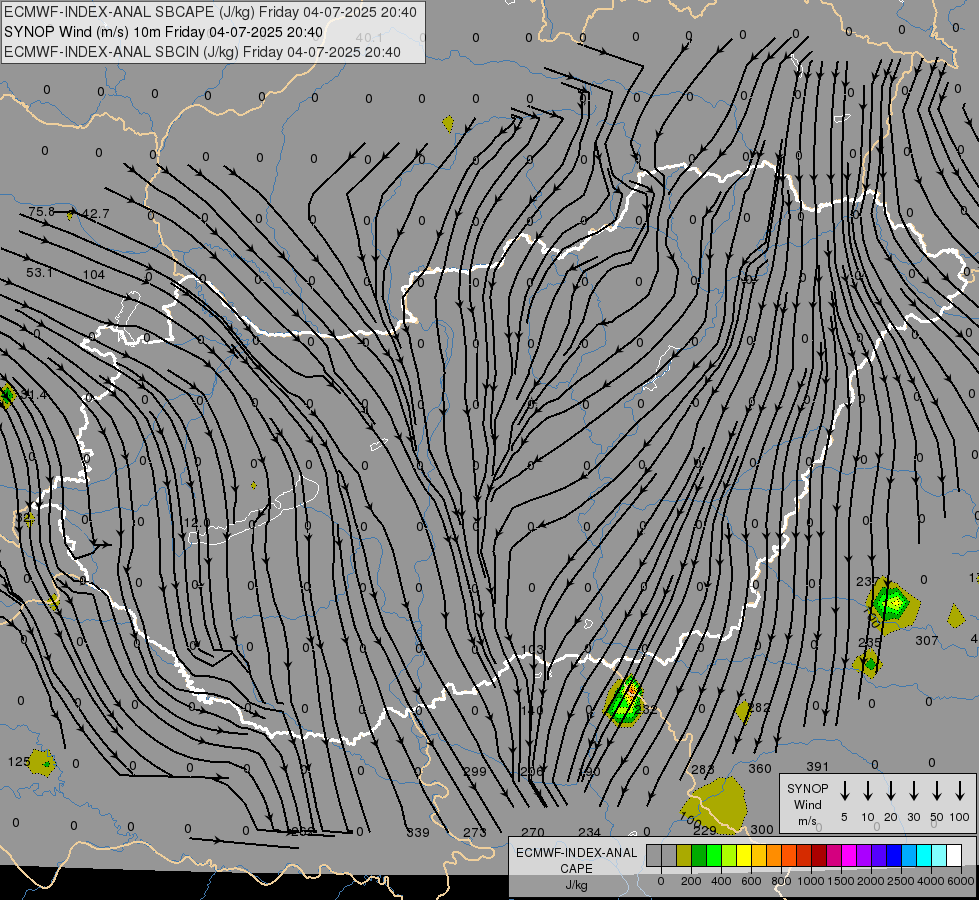Viewport: 979px width, 900px height.
Task: Click the 2500 tick label on CAPE scale
Action: [900, 881]
